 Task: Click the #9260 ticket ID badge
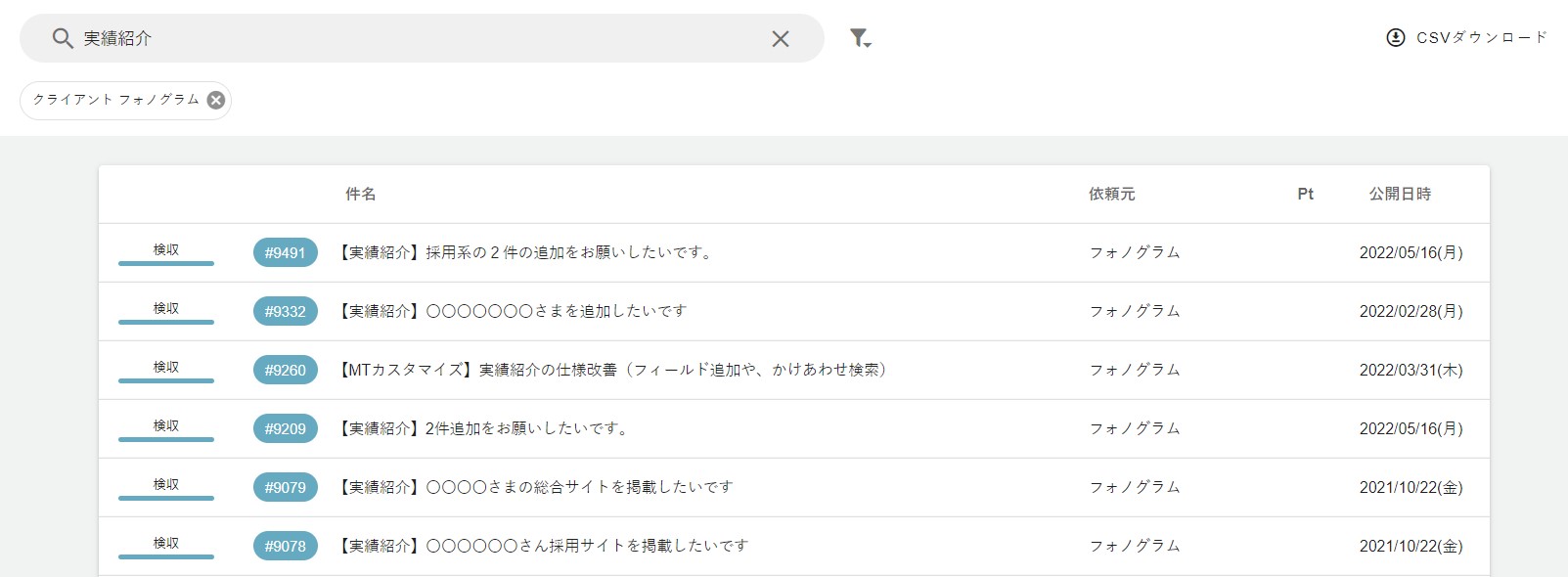tap(285, 370)
